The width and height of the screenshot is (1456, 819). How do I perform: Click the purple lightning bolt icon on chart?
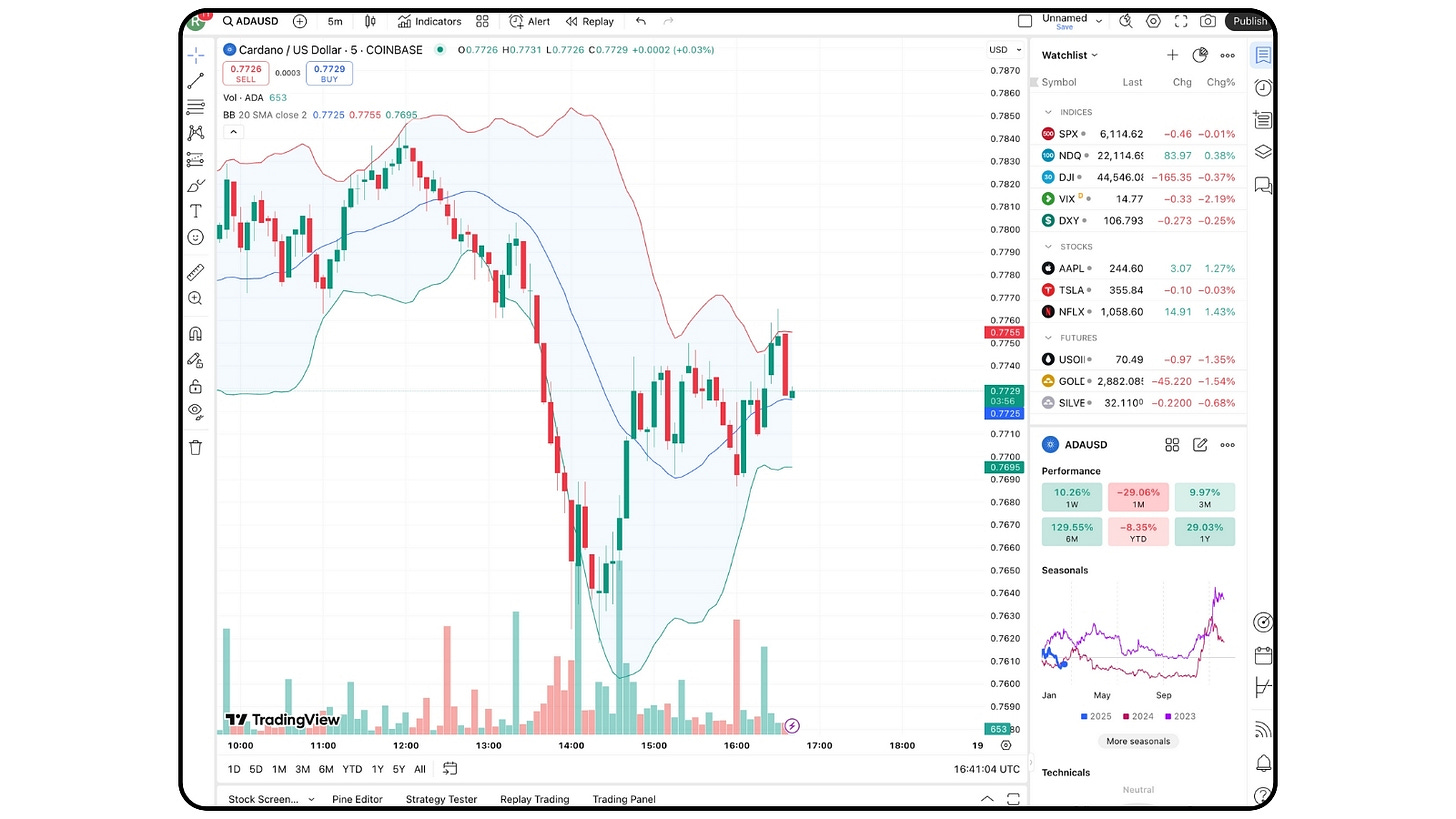(x=792, y=726)
